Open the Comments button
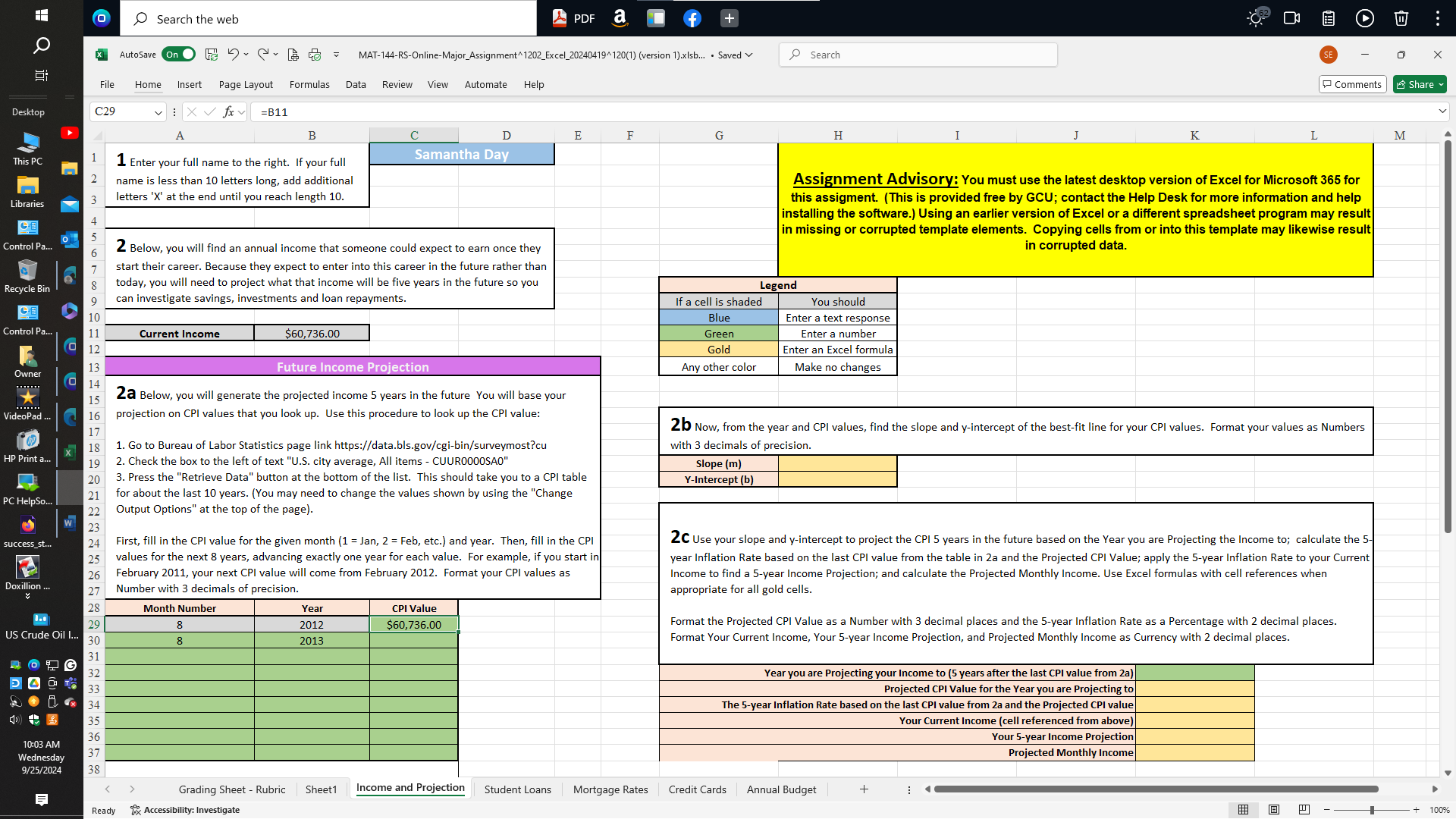Image resolution: width=1456 pixels, height=819 pixels. click(1352, 84)
